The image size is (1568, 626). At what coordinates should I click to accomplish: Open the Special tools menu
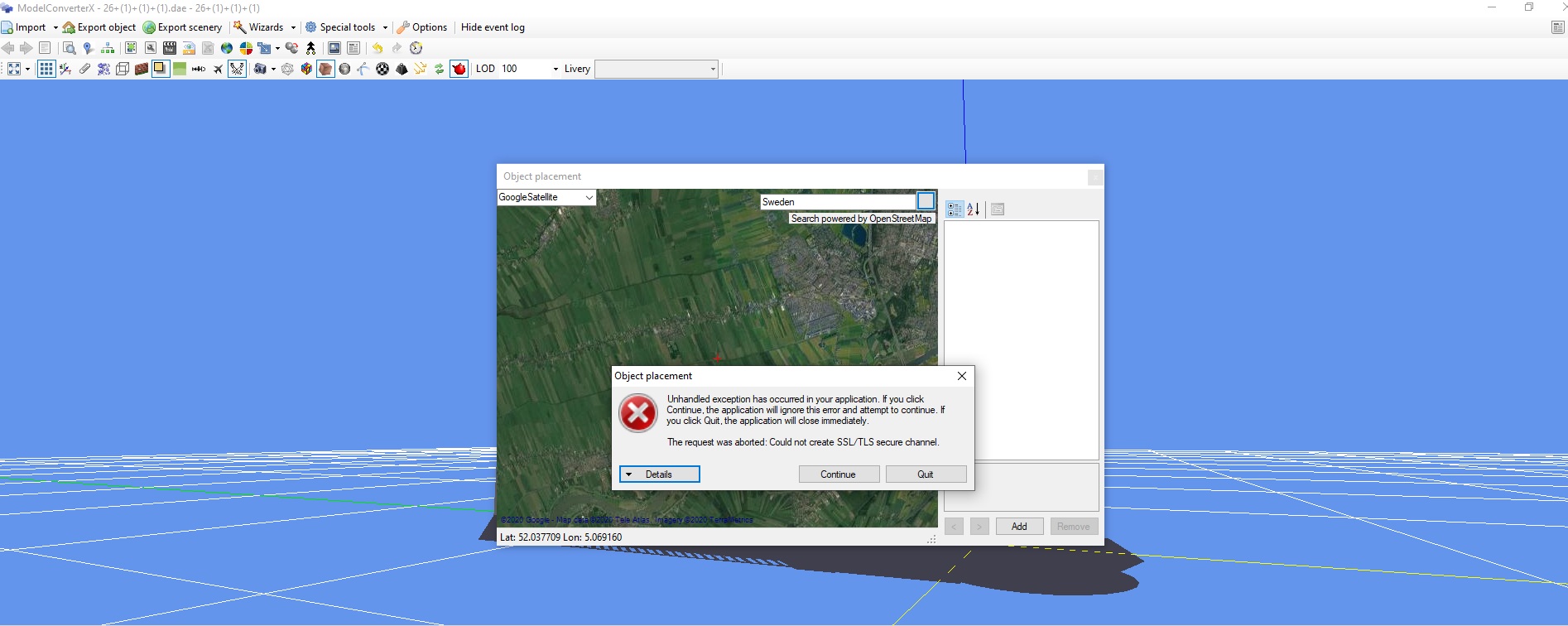(347, 27)
